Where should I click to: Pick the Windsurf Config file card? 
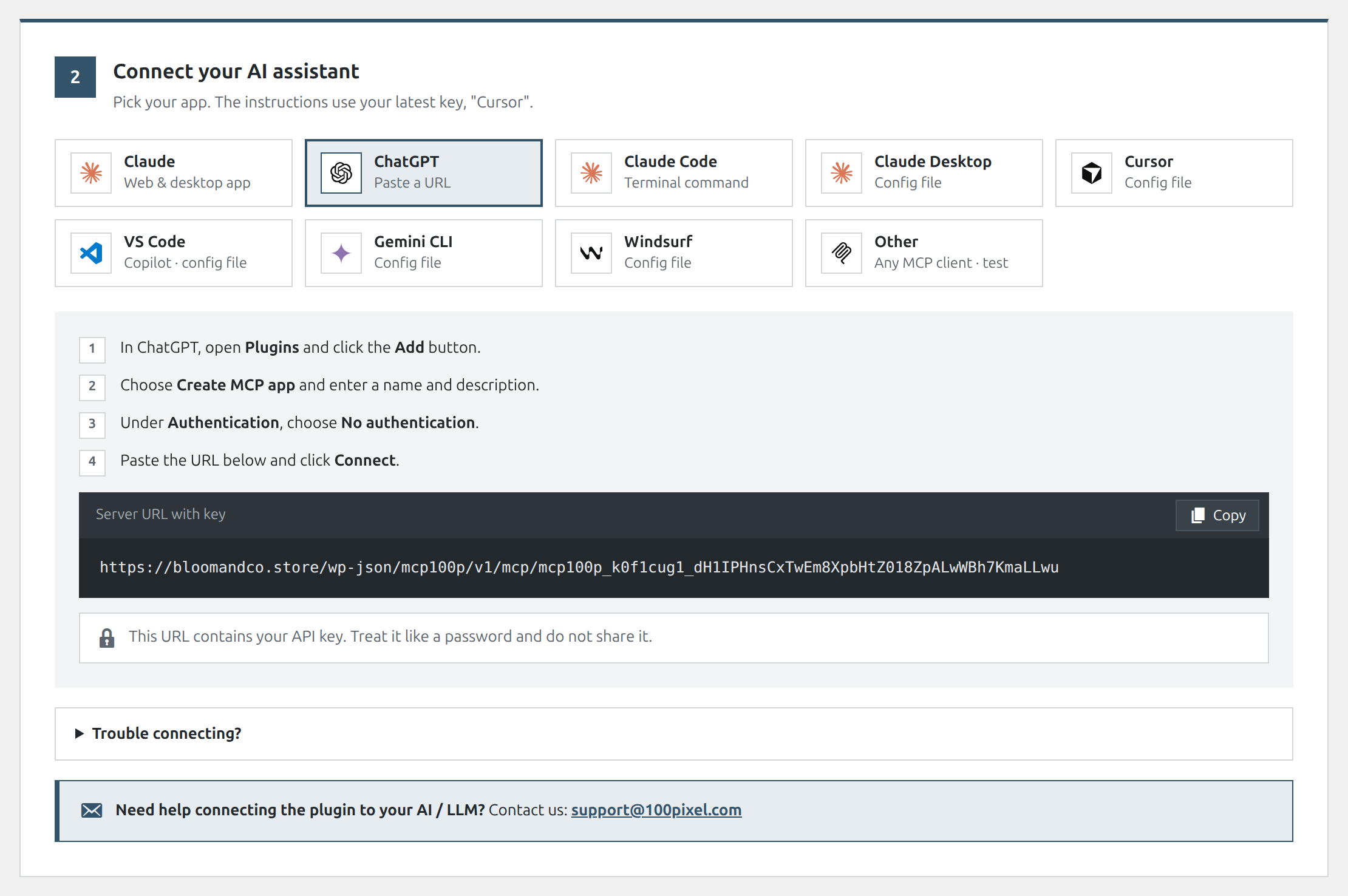674,253
